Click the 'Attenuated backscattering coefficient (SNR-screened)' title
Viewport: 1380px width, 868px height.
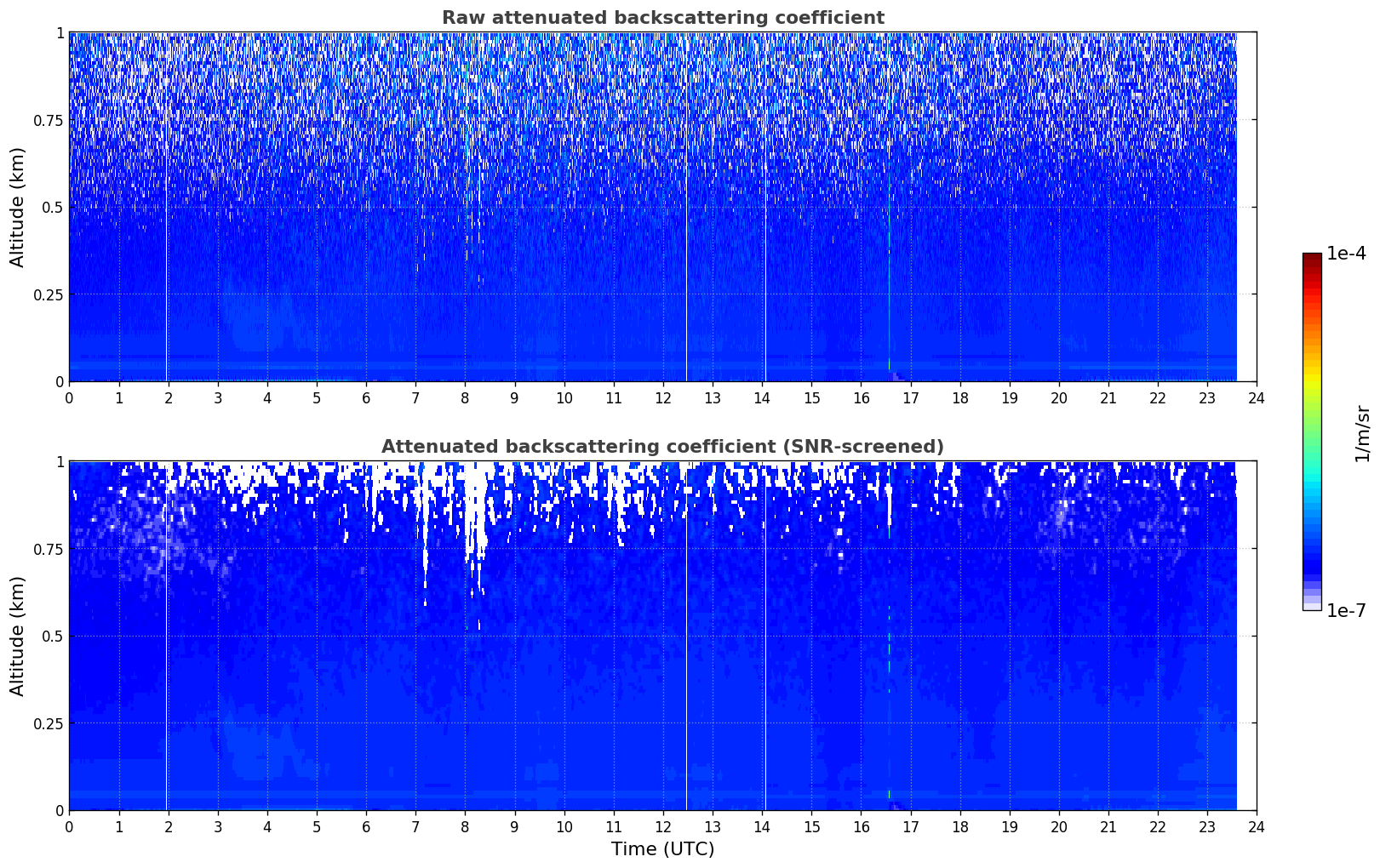pos(662,447)
